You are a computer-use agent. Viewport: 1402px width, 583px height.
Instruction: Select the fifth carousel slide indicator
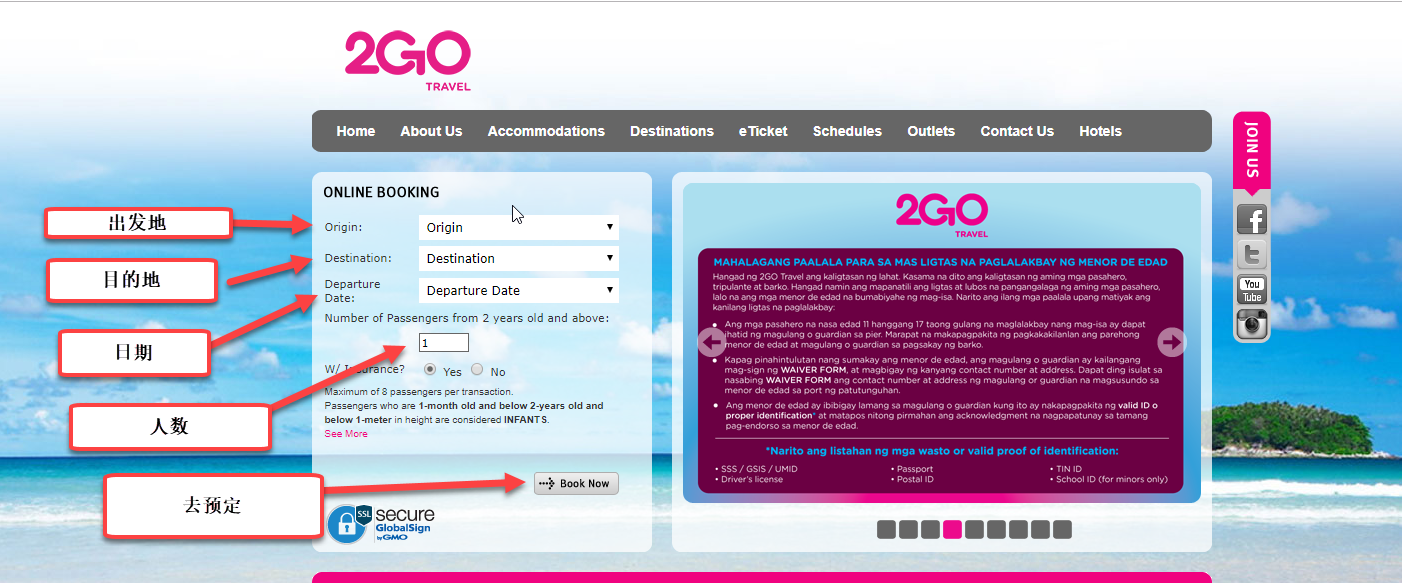[x=974, y=530]
